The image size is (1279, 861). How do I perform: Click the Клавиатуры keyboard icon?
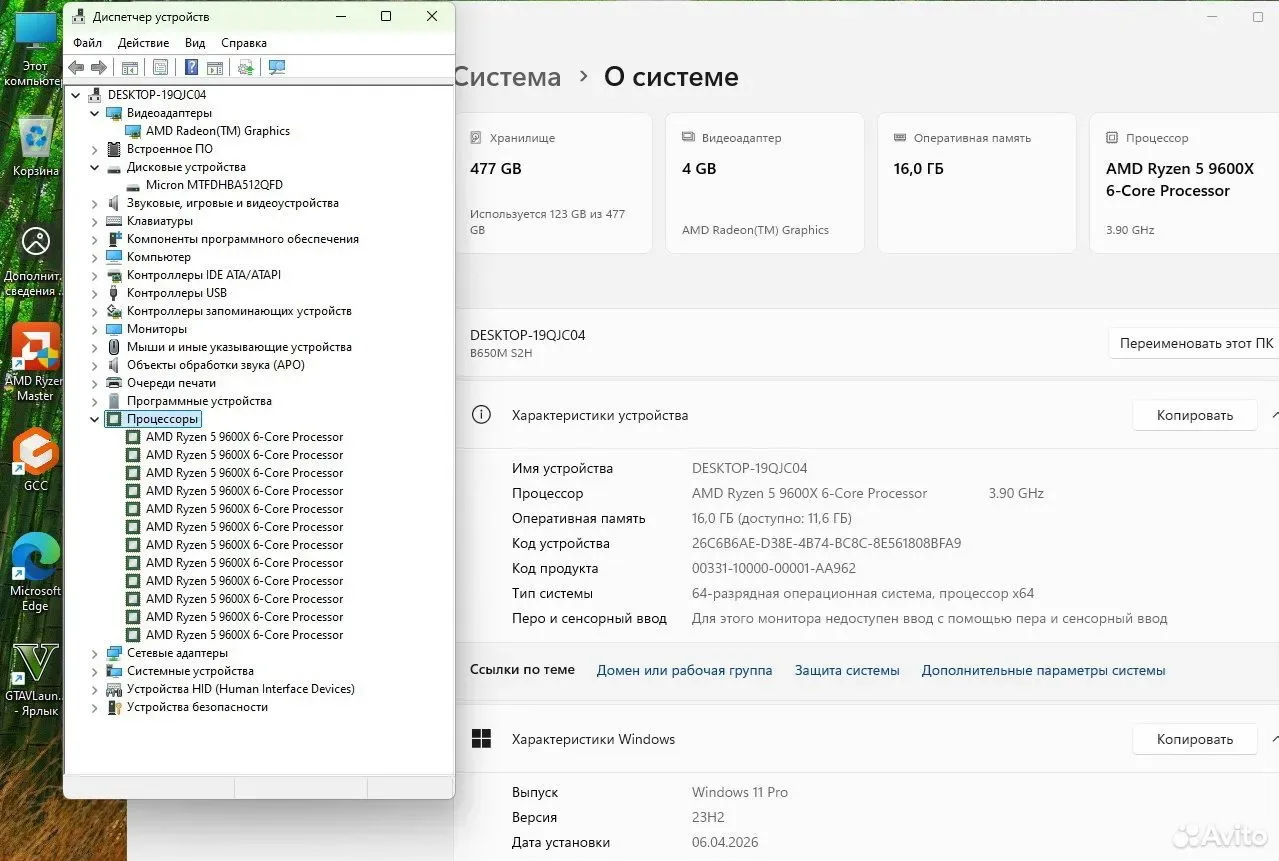click(114, 221)
